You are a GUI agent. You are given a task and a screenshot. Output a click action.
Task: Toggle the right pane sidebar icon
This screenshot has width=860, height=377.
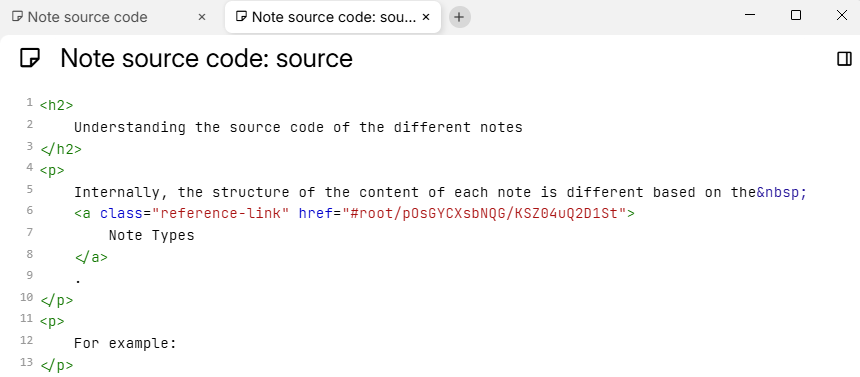tap(845, 59)
